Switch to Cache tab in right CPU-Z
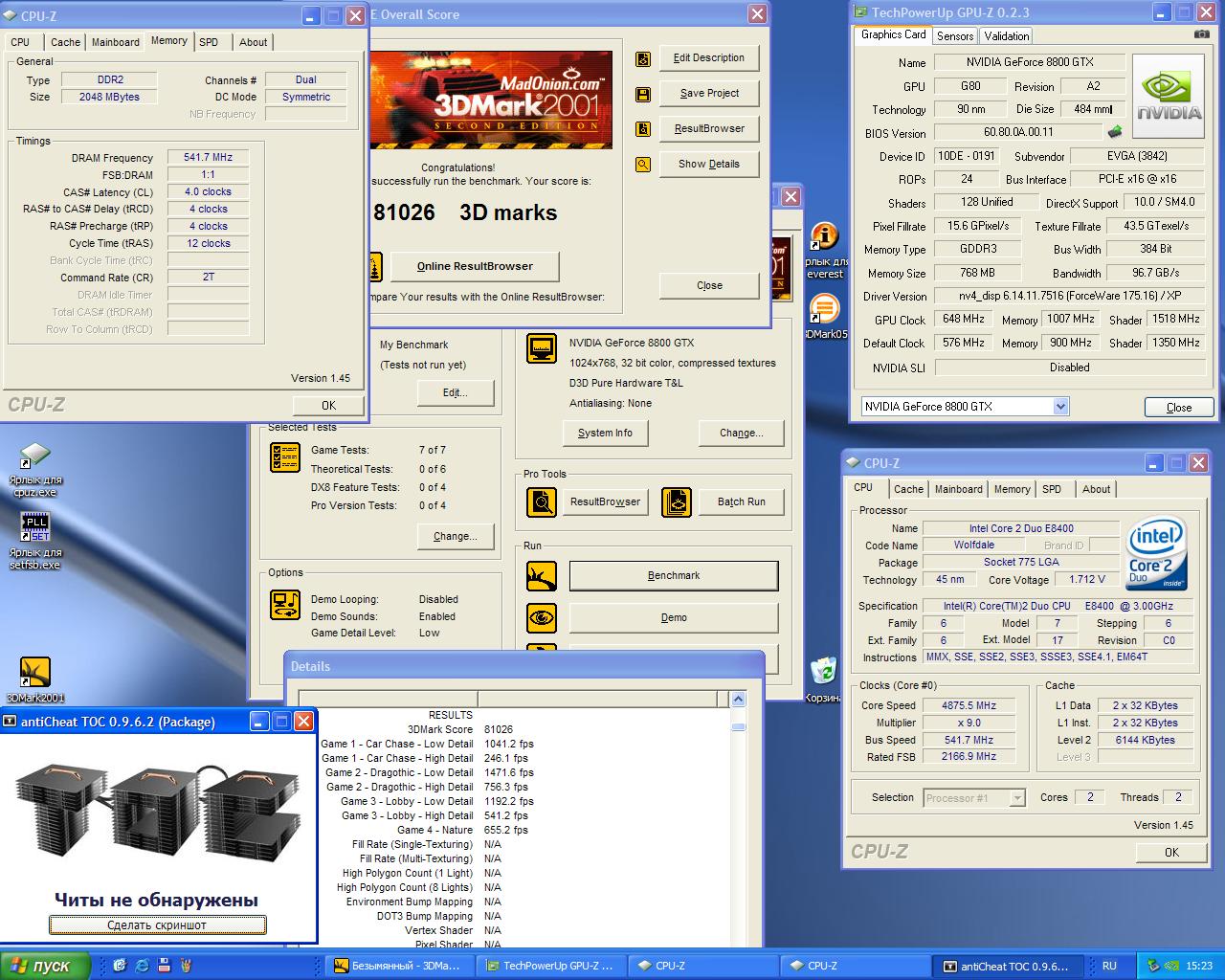 (909, 489)
